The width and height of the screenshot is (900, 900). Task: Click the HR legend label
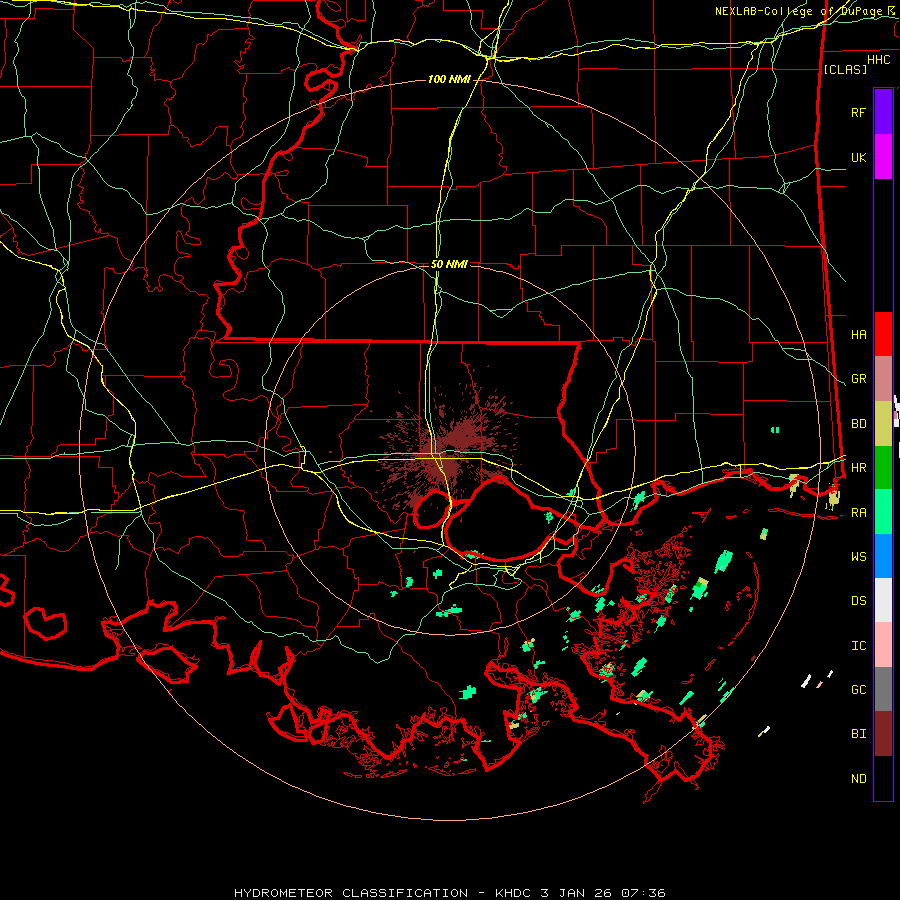pos(858,468)
